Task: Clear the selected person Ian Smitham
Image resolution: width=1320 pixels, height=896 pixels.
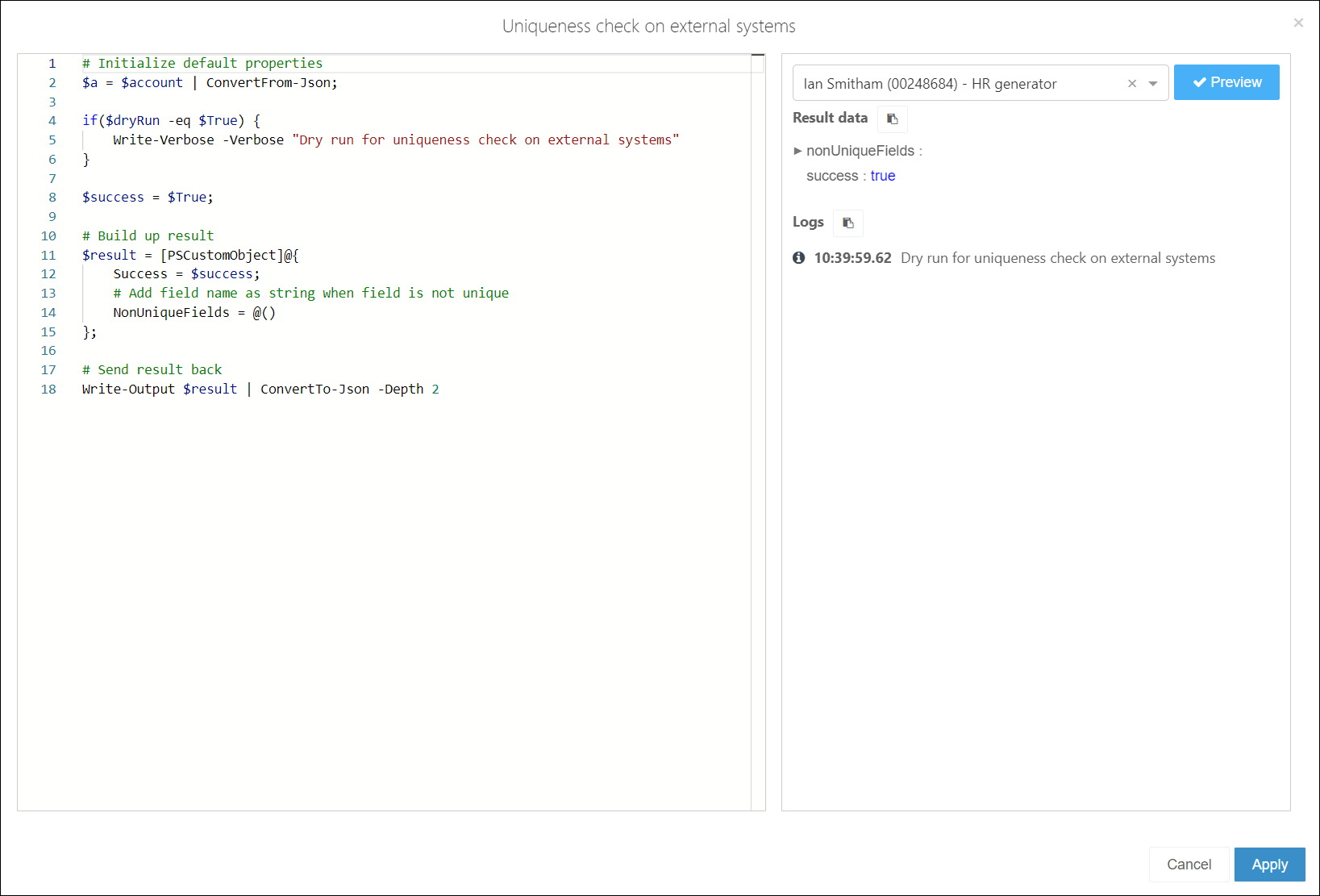Action: 1132,83
